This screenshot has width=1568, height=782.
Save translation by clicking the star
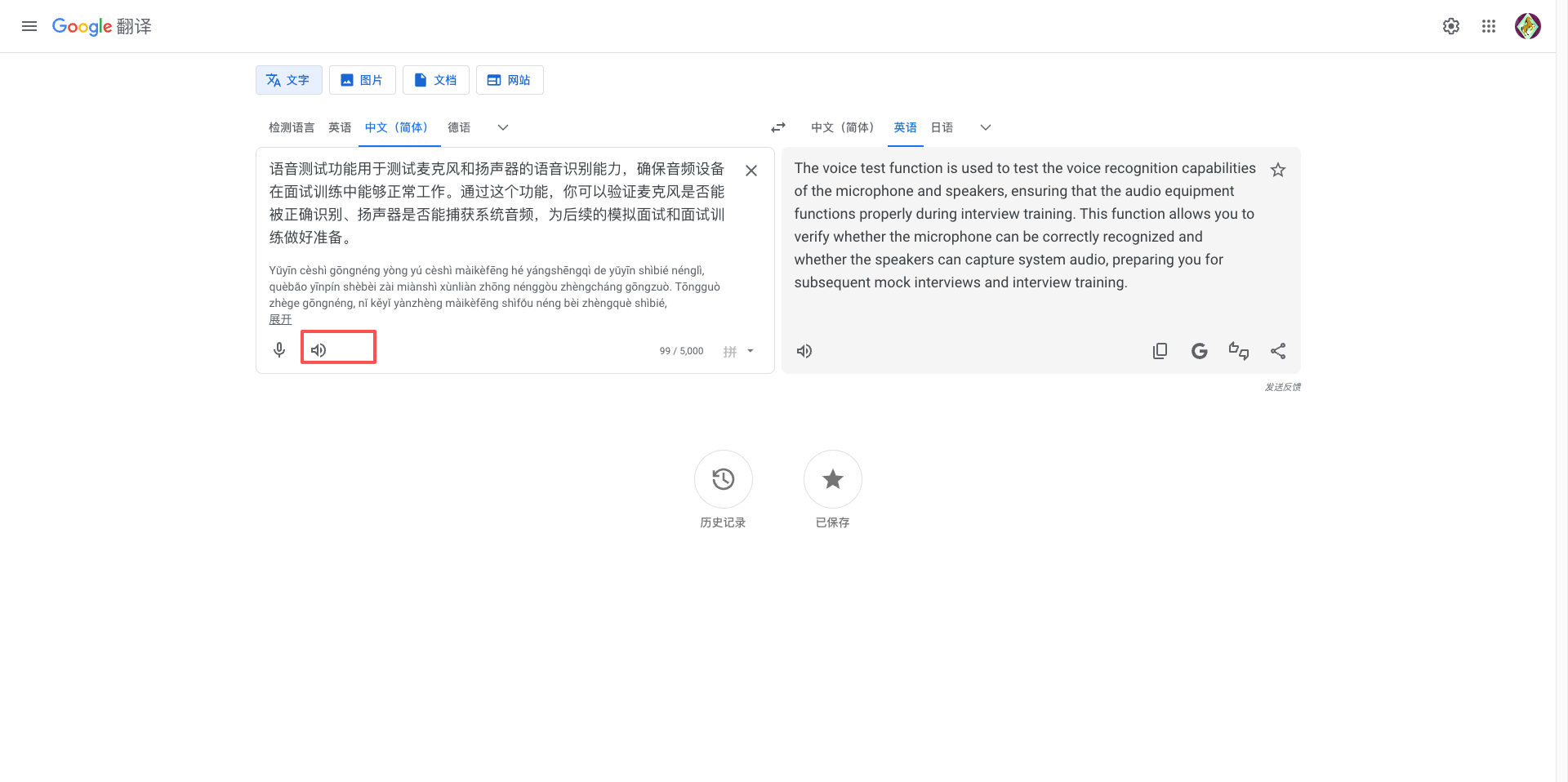point(1278,170)
